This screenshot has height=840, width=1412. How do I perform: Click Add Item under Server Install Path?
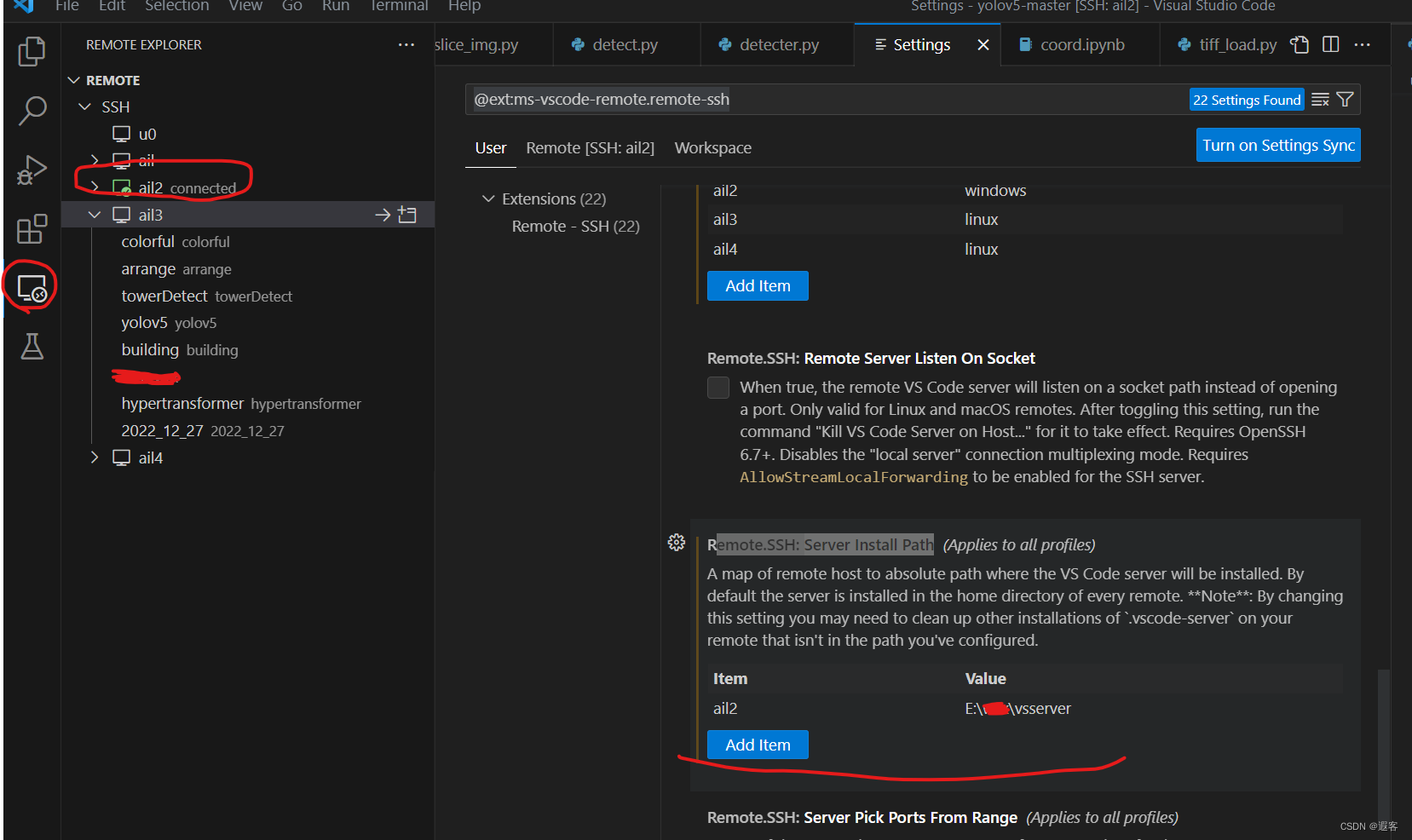(758, 745)
